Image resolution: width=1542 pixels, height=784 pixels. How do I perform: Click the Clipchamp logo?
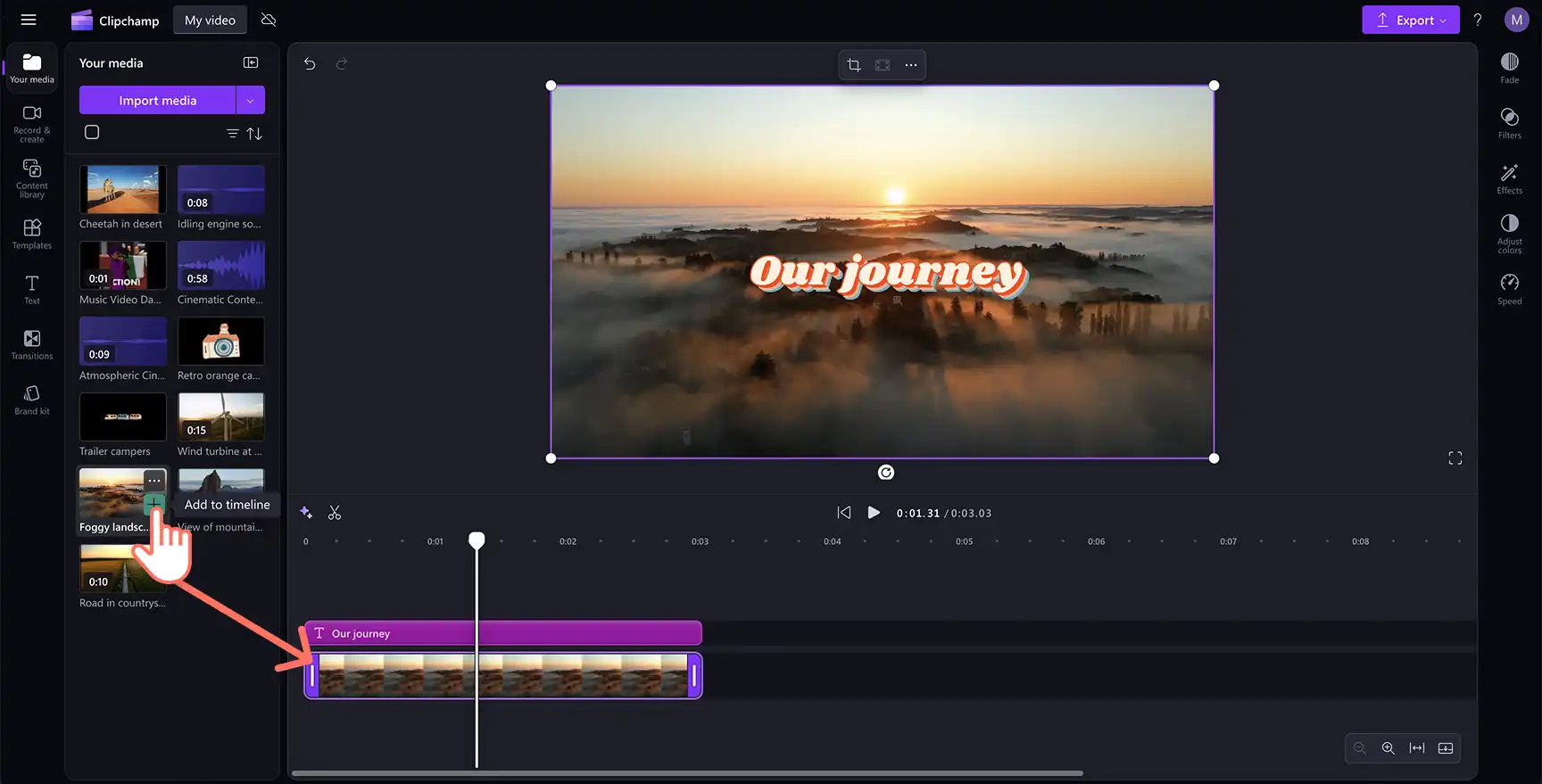(x=114, y=20)
